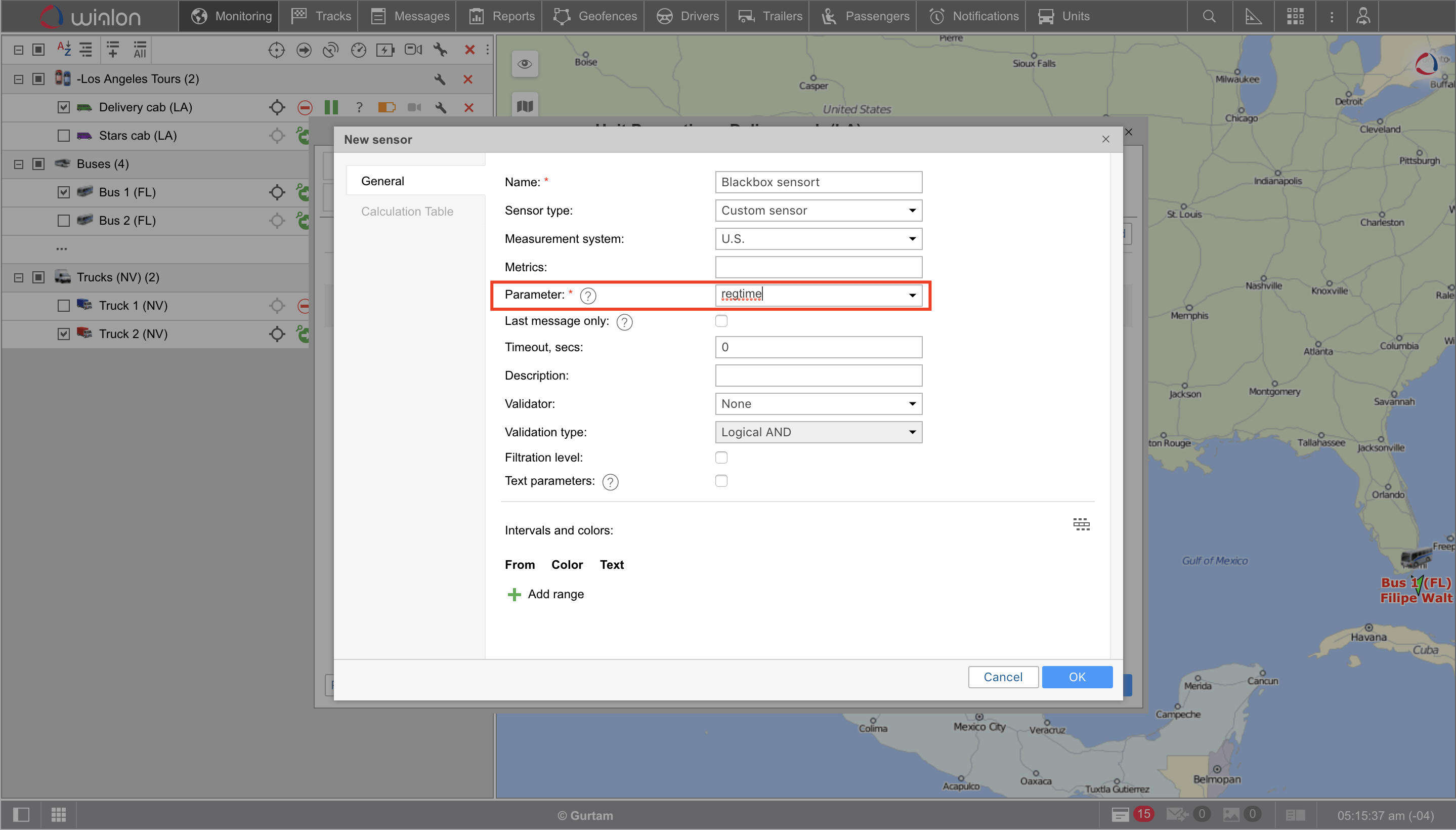The width and height of the screenshot is (1456, 830).
Task: Expand the Validator dropdown
Action: tap(818, 403)
